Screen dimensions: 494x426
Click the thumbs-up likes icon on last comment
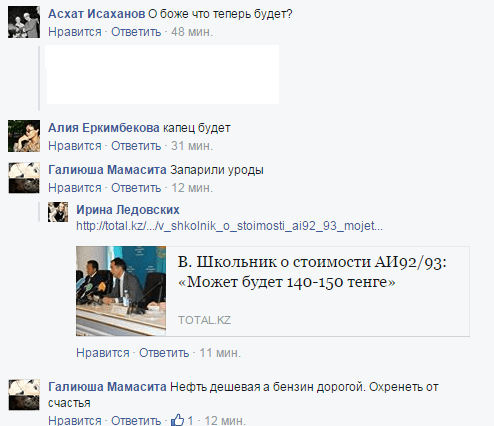coord(177,420)
